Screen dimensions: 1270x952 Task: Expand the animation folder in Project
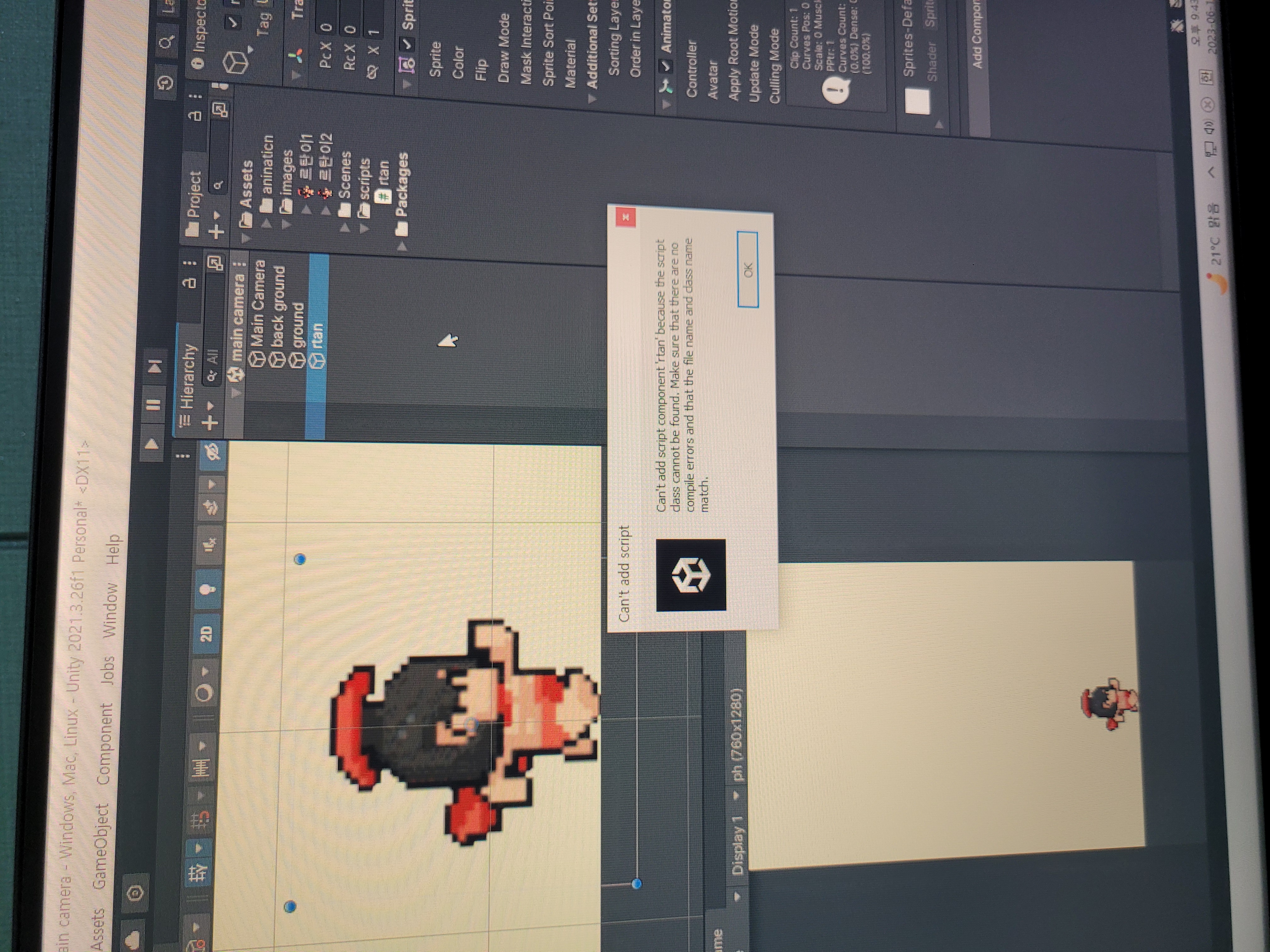(x=266, y=223)
